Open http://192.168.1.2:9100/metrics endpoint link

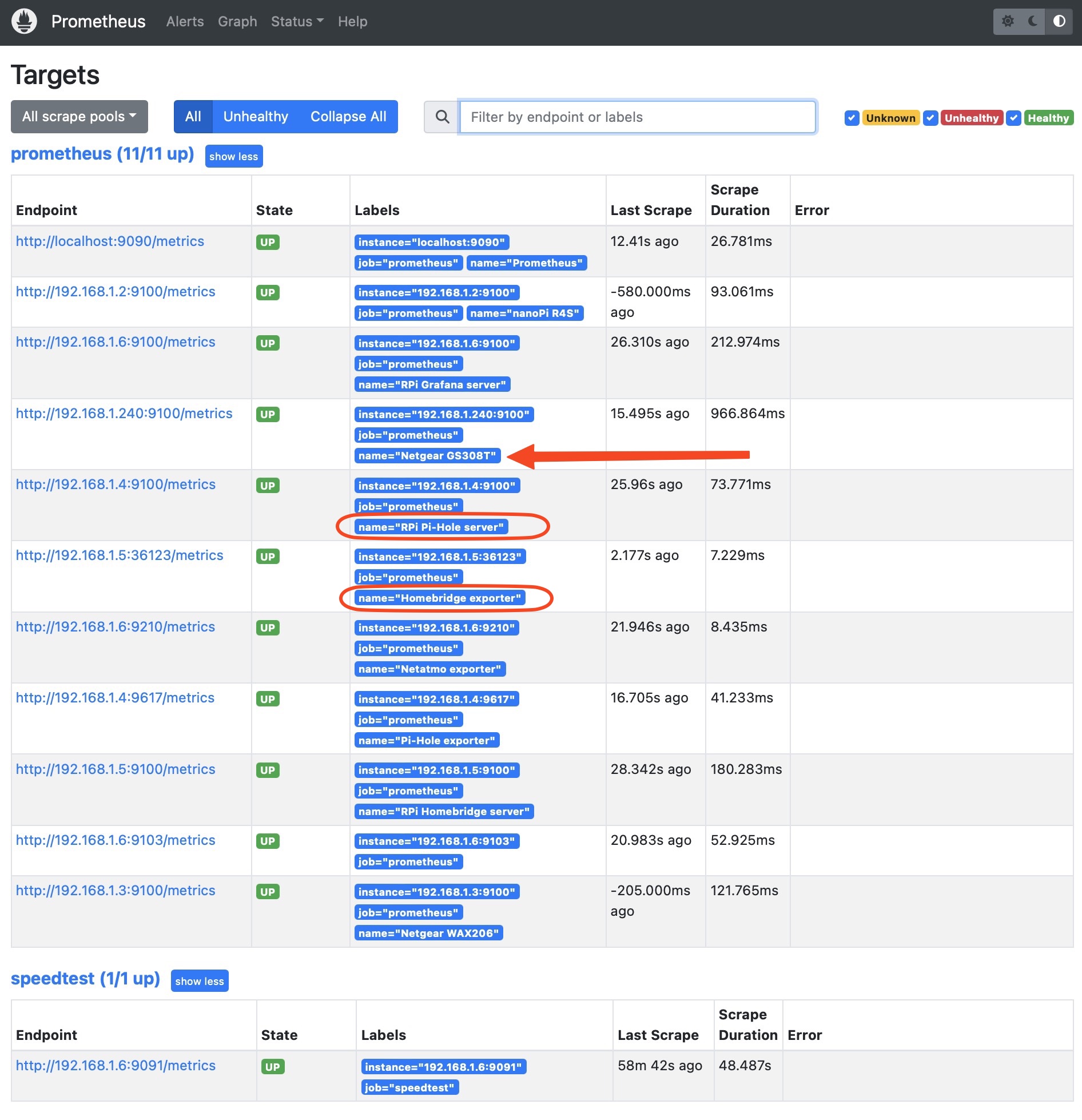pos(116,292)
